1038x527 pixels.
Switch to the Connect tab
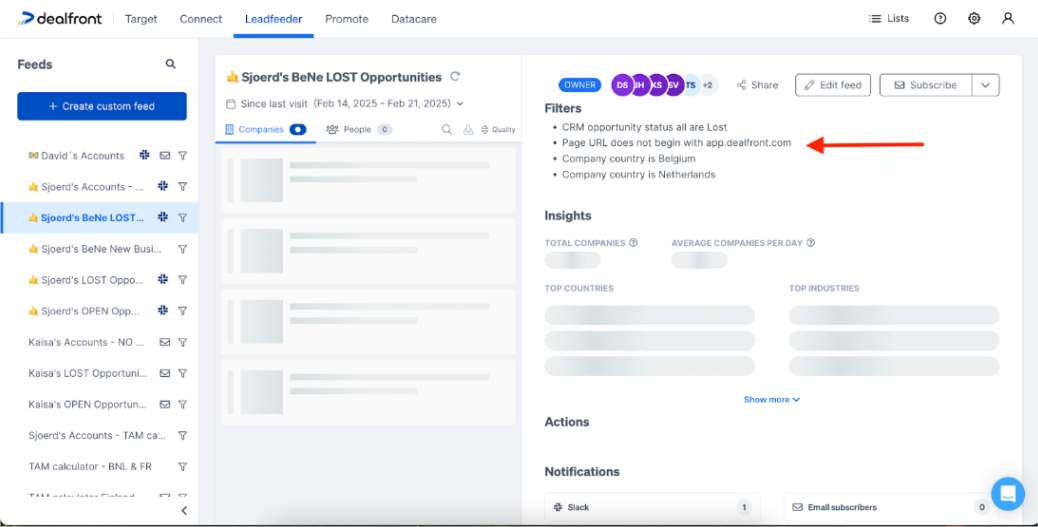point(201,19)
